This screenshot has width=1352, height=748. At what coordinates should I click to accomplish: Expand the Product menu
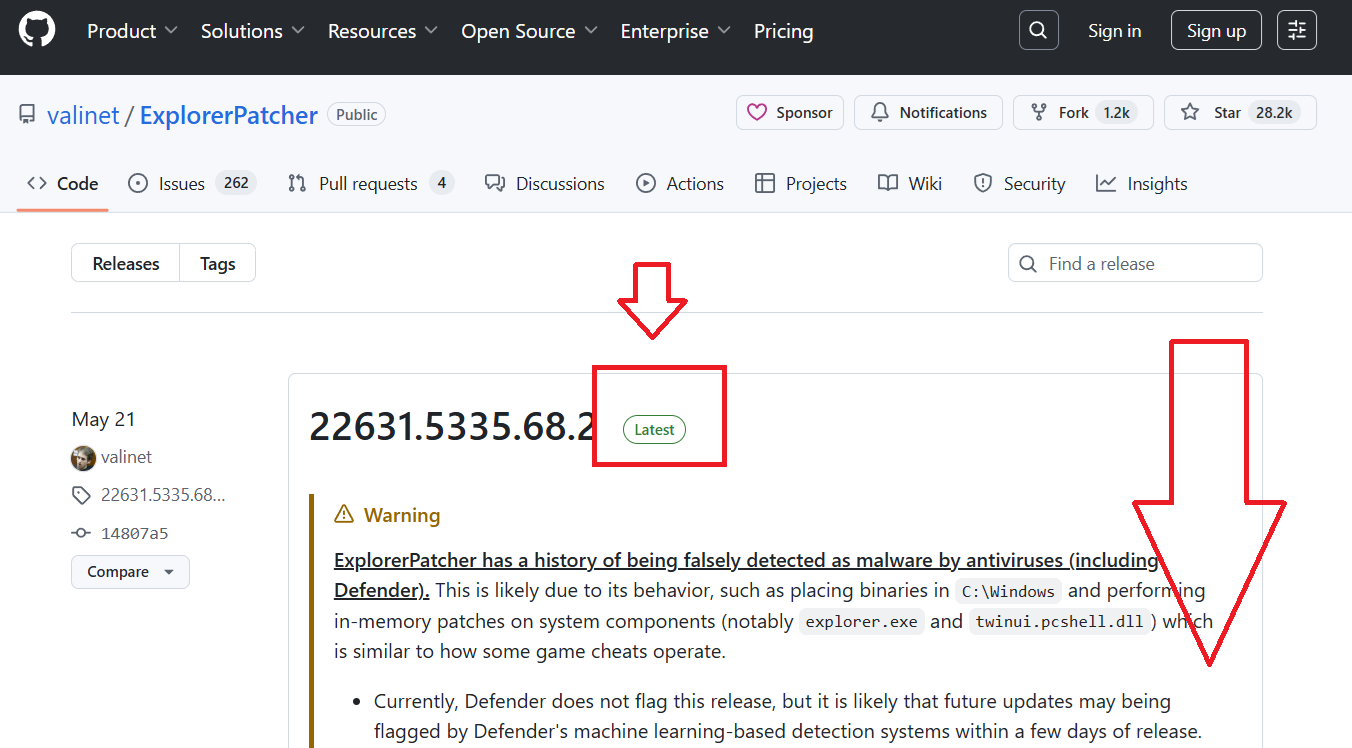(132, 31)
